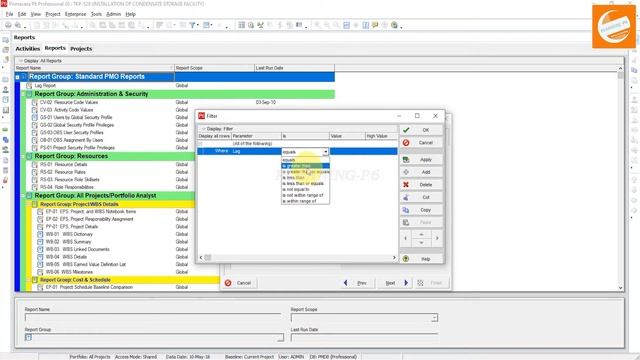
Task: Open the Help menu
Action: point(131,14)
